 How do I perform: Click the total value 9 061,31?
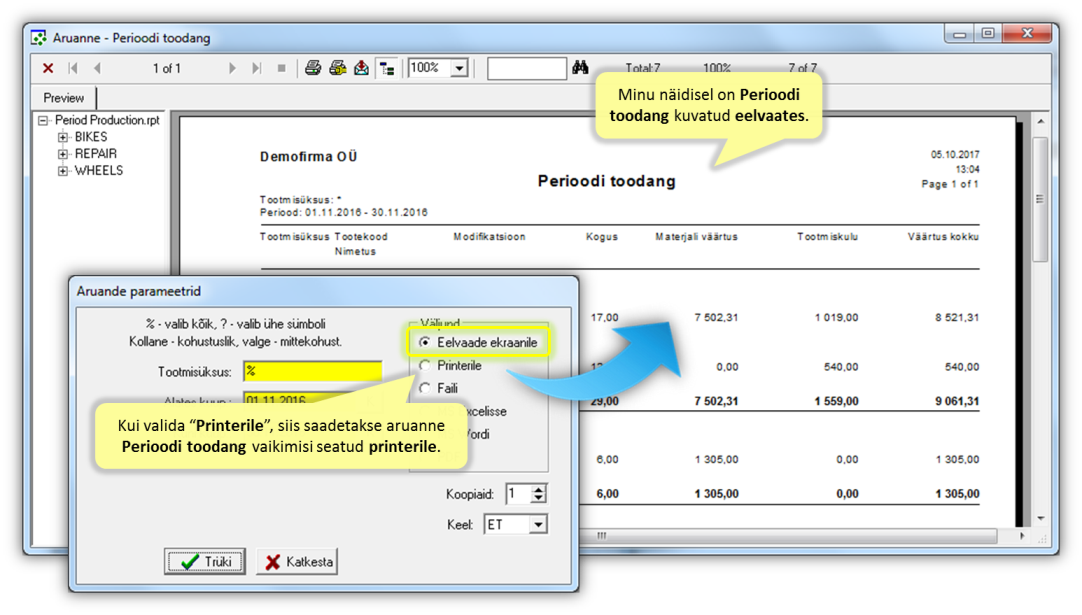click(x=957, y=401)
